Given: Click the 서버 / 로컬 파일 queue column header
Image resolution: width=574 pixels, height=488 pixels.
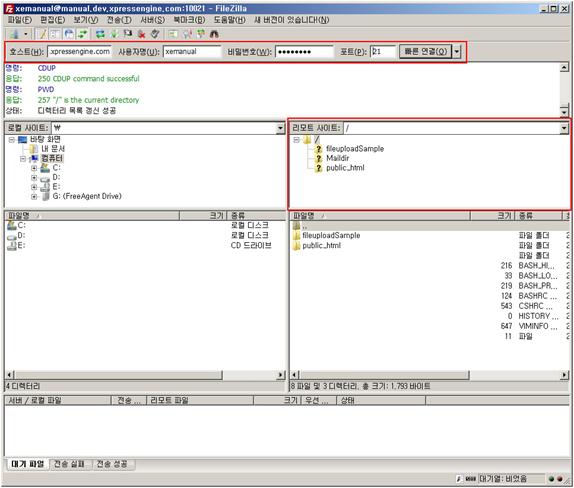Looking at the screenshot, I should point(58,401).
